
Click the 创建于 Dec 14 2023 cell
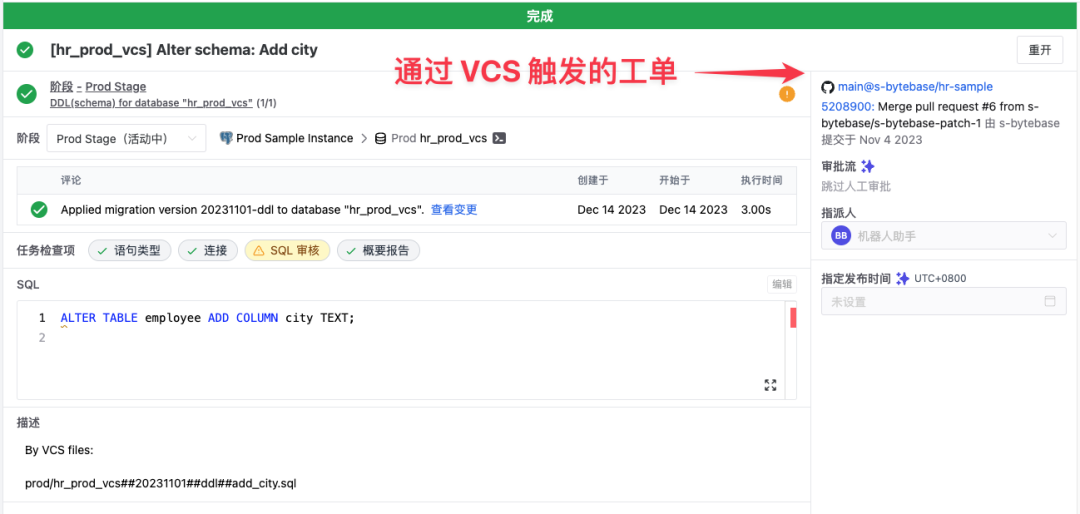(x=612, y=210)
